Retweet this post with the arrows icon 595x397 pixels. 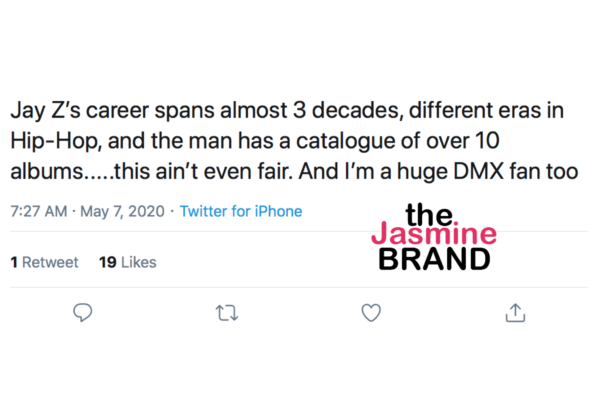coord(227,313)
